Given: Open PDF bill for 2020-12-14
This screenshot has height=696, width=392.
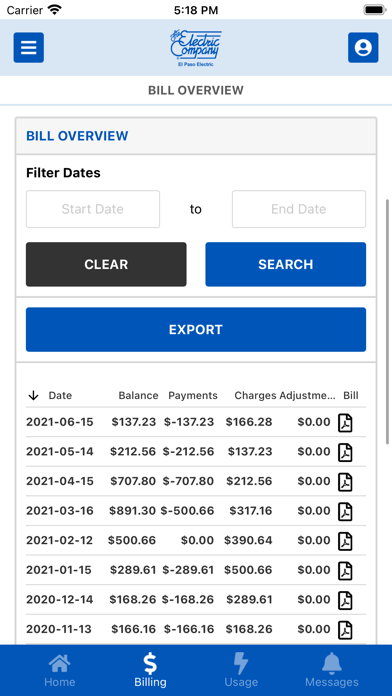Looking at the screenshot, I should [x=345, y=600].
